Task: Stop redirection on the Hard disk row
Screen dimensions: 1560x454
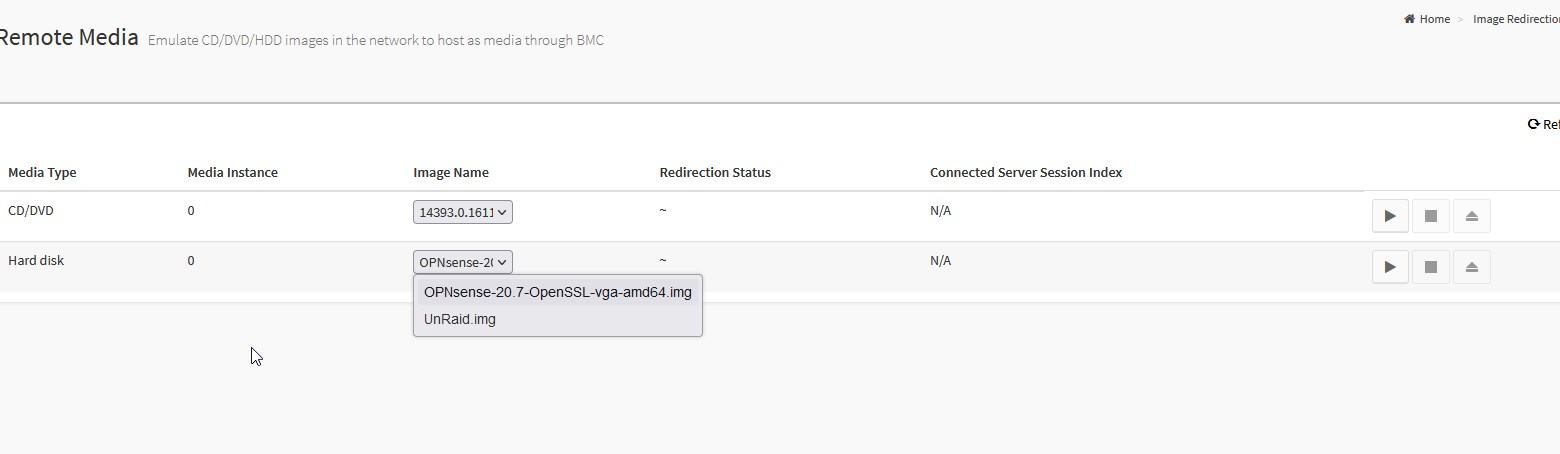Action: coord(1431,267)
